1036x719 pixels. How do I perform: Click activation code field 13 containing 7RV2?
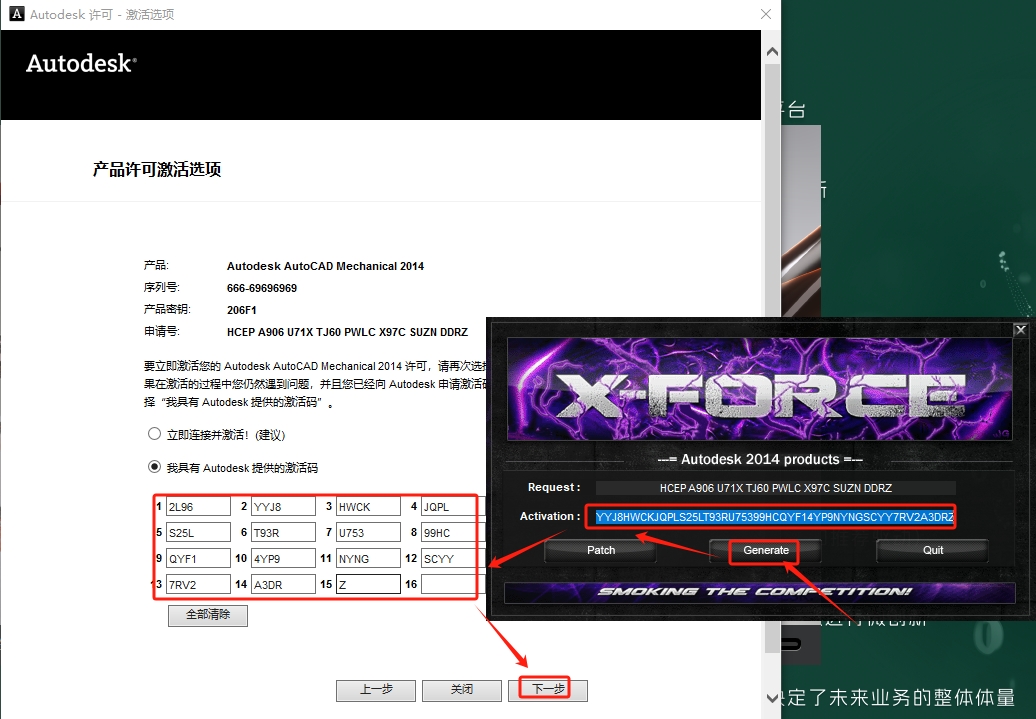point(198,584)
